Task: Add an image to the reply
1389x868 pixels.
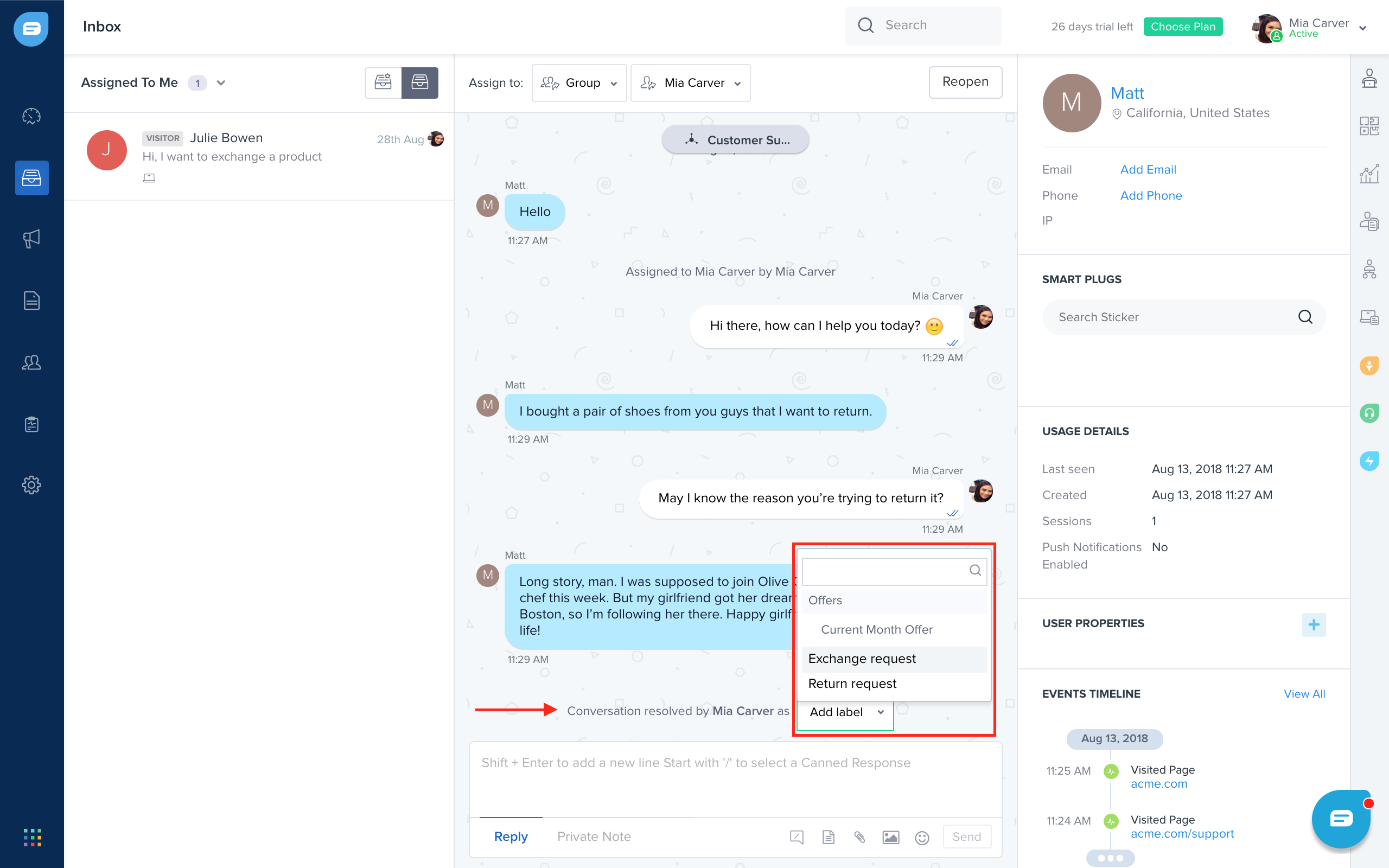Action: (x=890, y=837)
